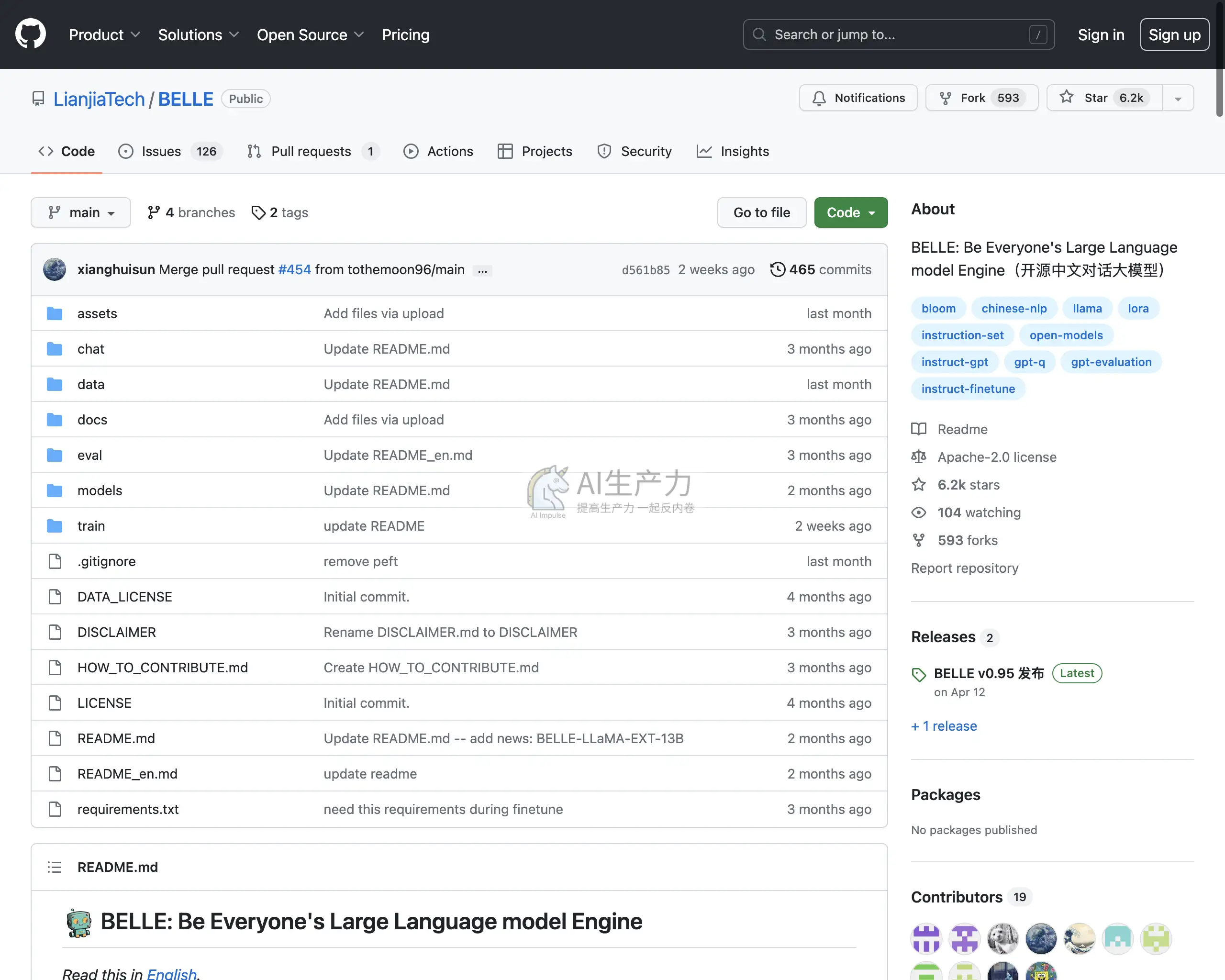The width and height of the screenshot is (1225, 980).
Task: Expand the commit message ellipsis
Action: pyautogui.click(x=482, y=270)
